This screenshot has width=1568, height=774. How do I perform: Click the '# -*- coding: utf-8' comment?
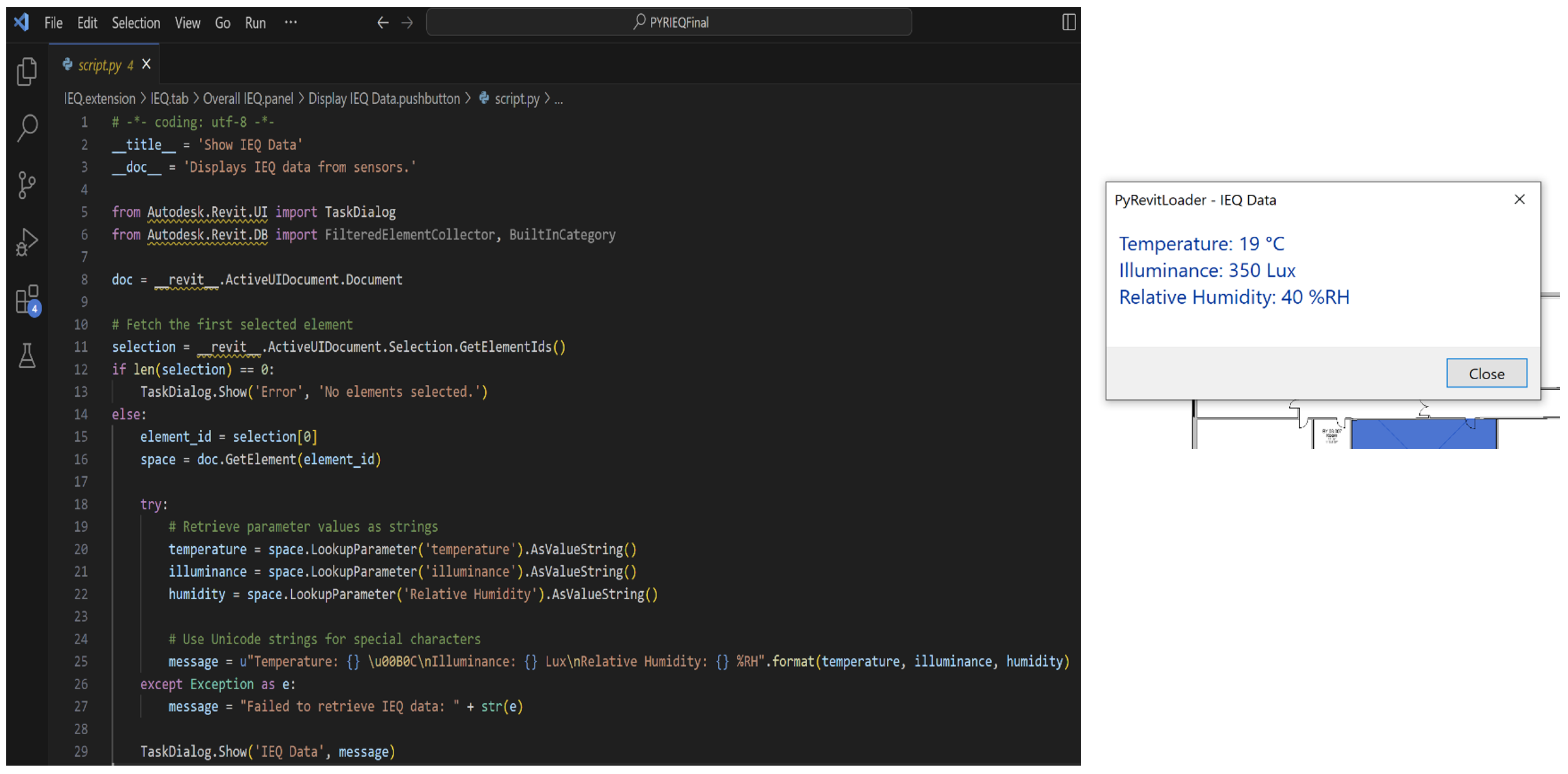point(193,122)
